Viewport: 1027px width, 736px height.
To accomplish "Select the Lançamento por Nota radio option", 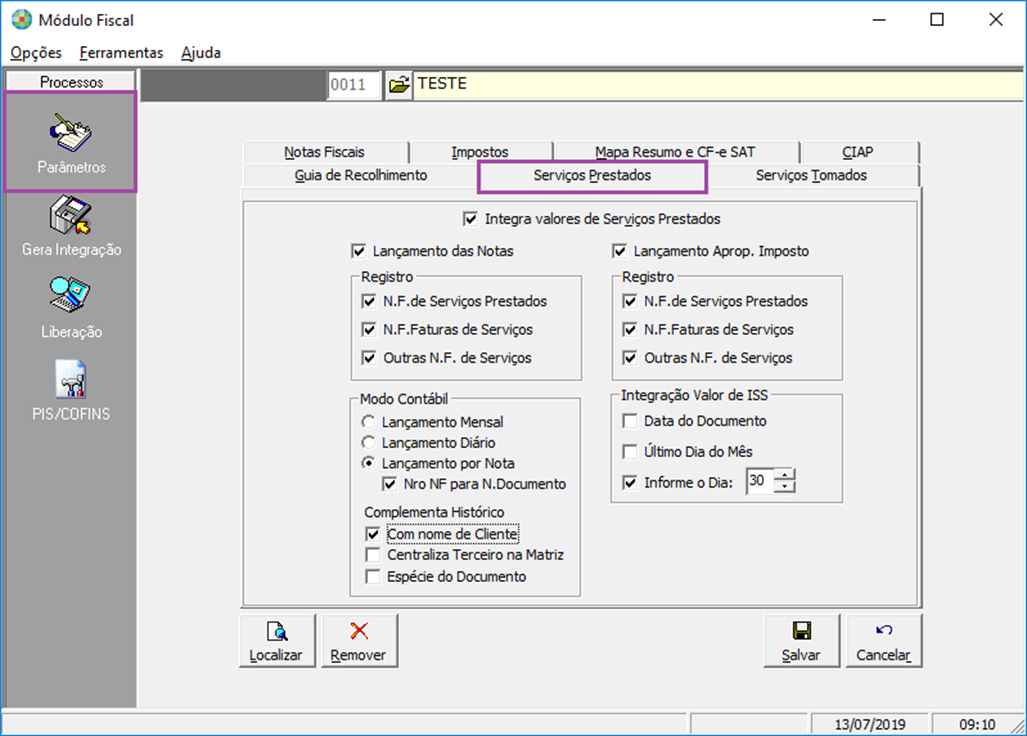I will pos(368,463).
